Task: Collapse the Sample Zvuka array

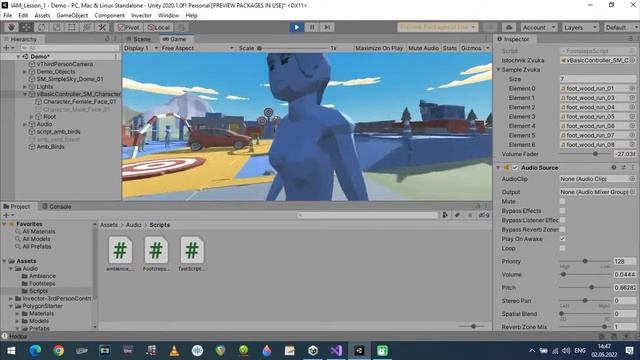Action: 499,70
